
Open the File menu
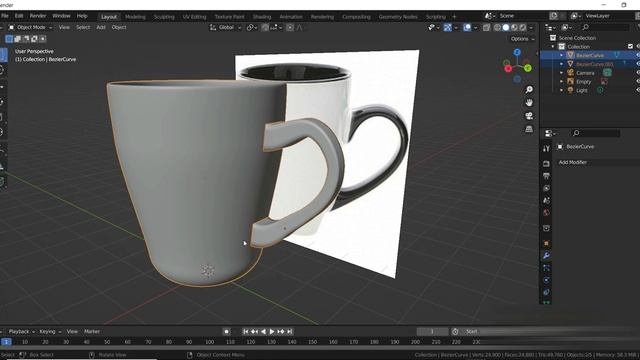4,16
